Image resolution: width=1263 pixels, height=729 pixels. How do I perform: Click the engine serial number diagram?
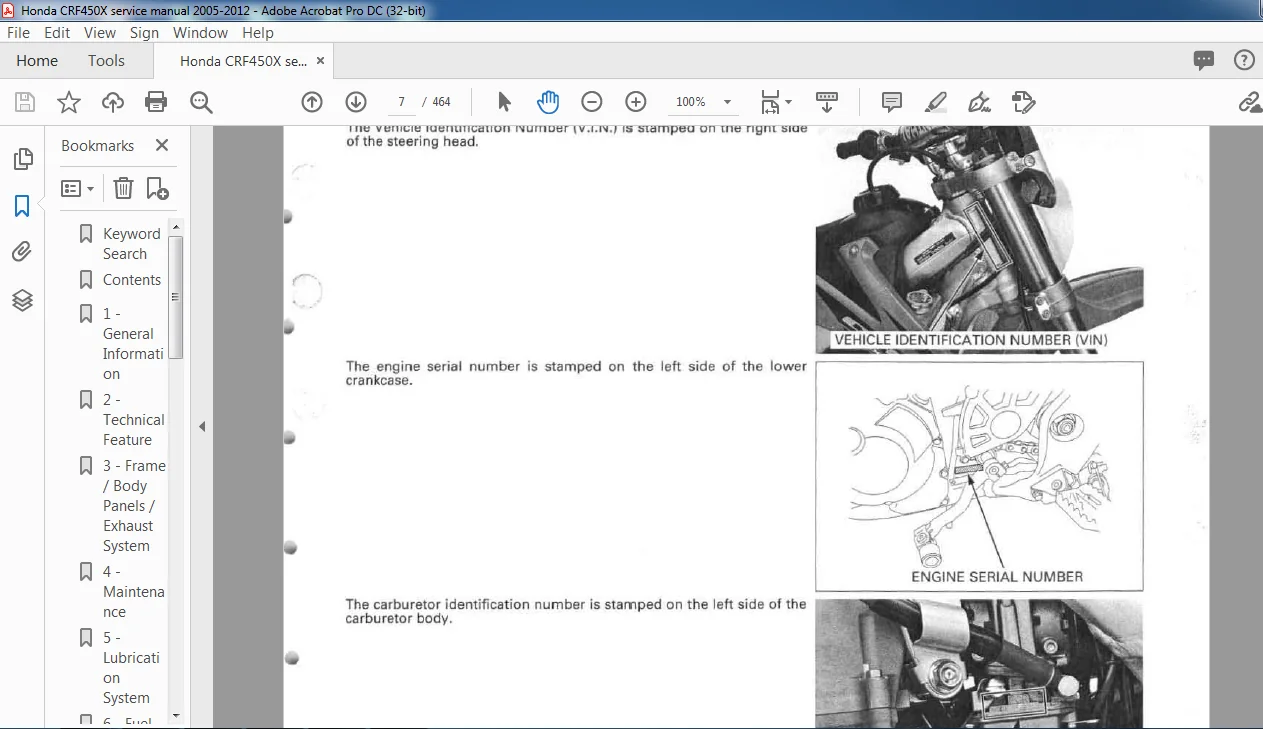click(x=979, y=476)
